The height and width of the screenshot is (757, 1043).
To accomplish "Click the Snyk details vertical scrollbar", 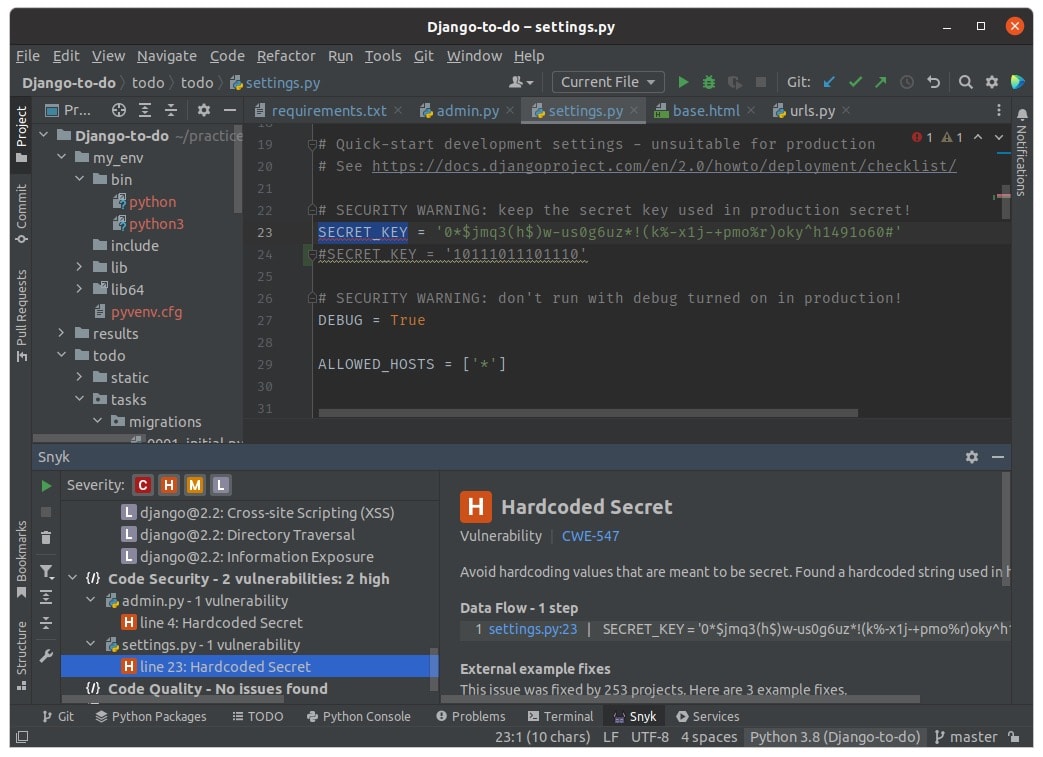I will click(x=1006, y=529).
